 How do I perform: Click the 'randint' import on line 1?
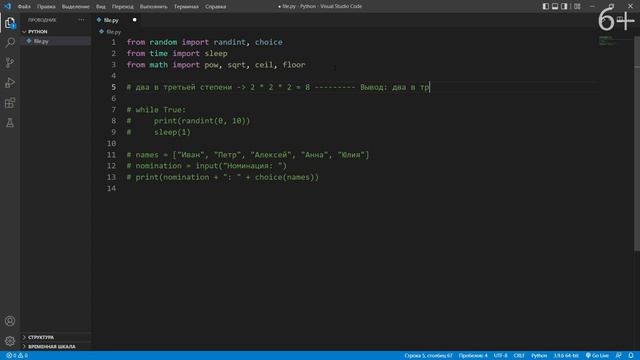[x=229, y=42]
